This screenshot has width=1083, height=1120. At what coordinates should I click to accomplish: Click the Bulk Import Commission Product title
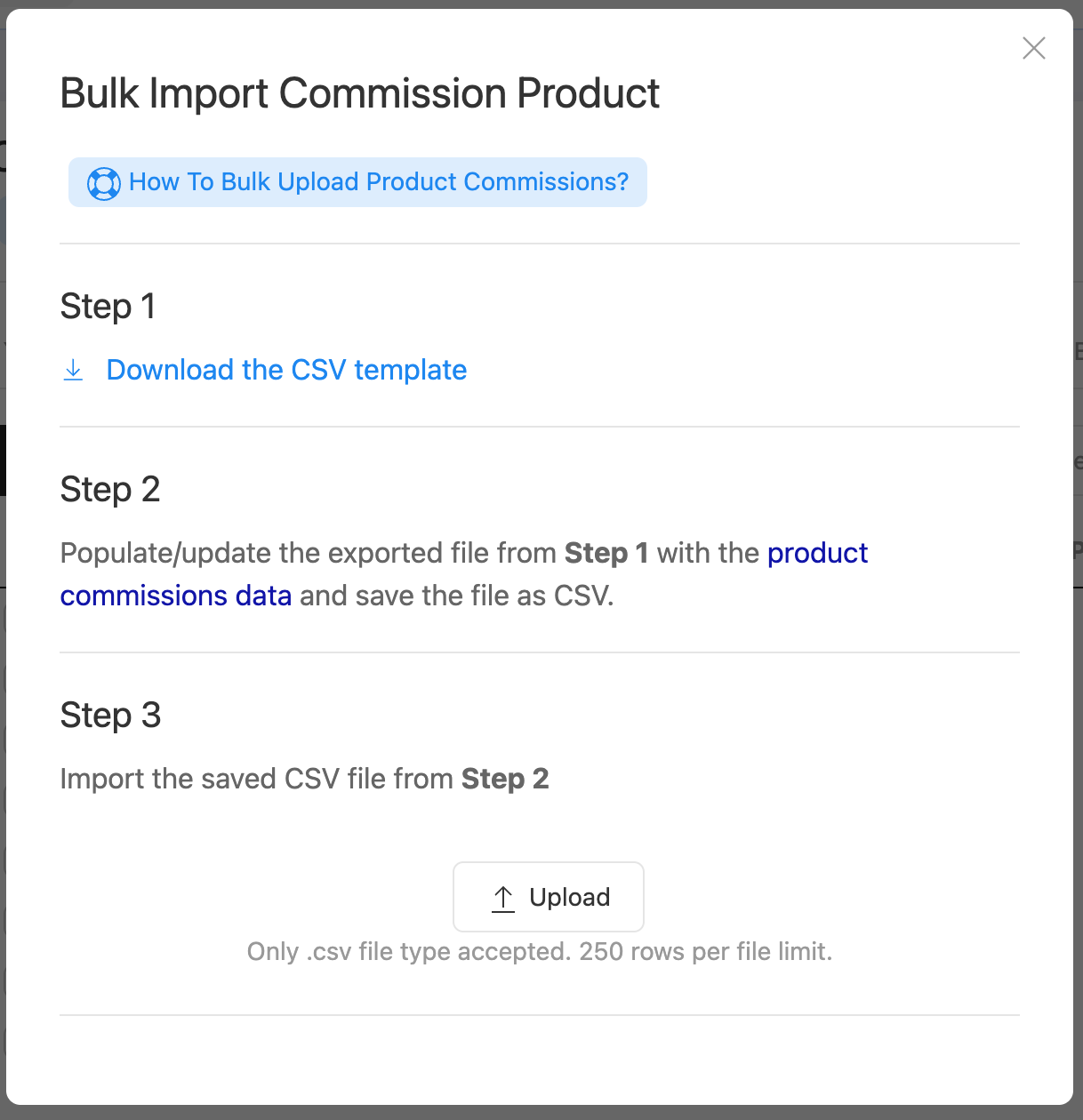[x=359, y=94]
